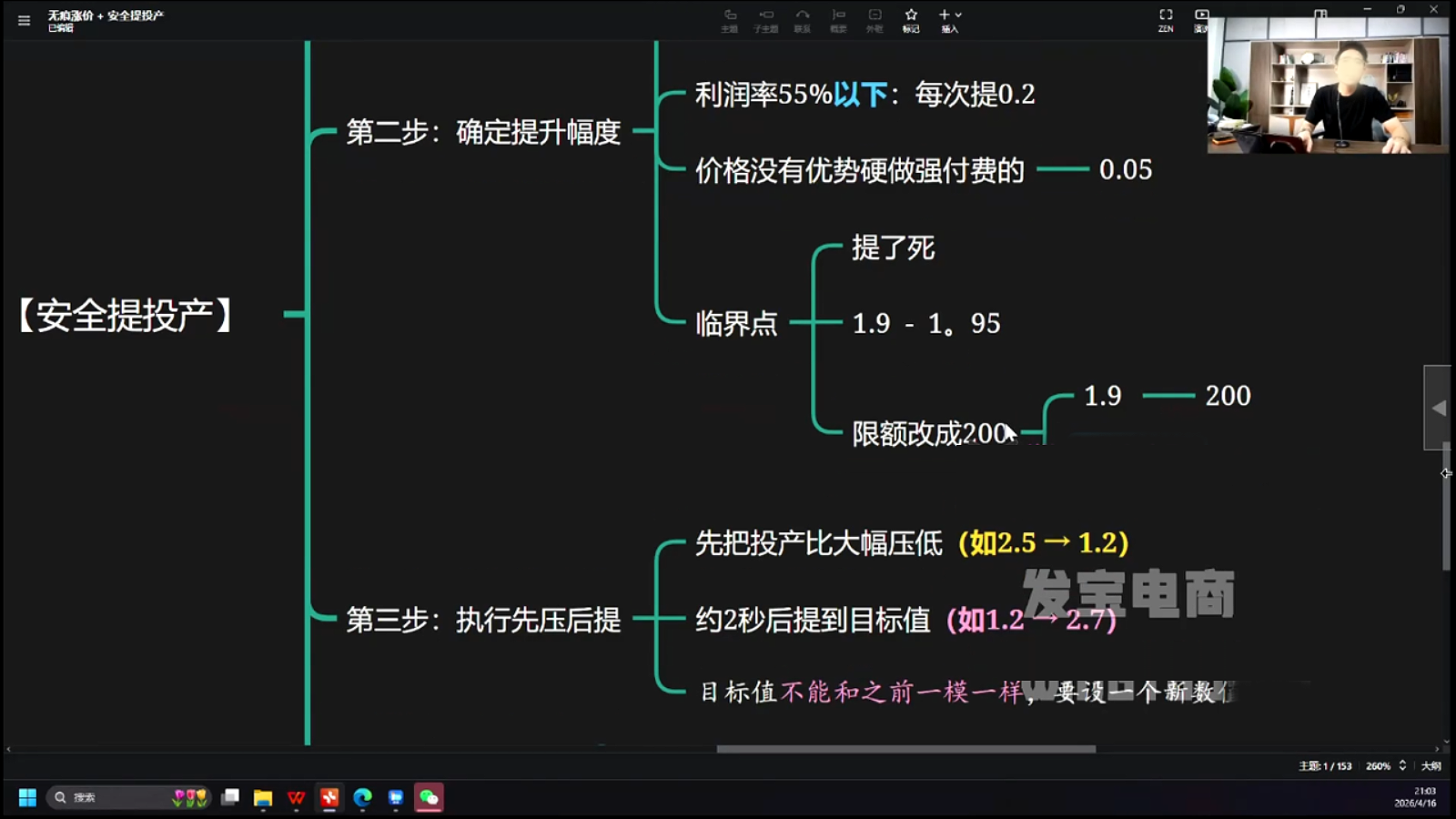Add a boundary with 外框 icon

(875, 18)
